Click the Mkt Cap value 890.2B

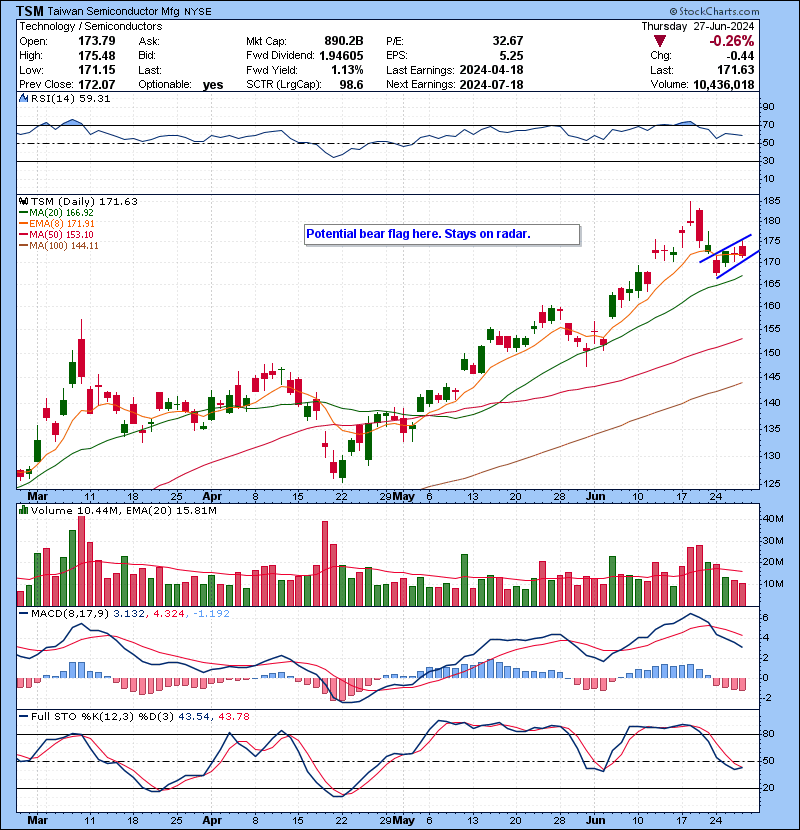pos(344,41)
